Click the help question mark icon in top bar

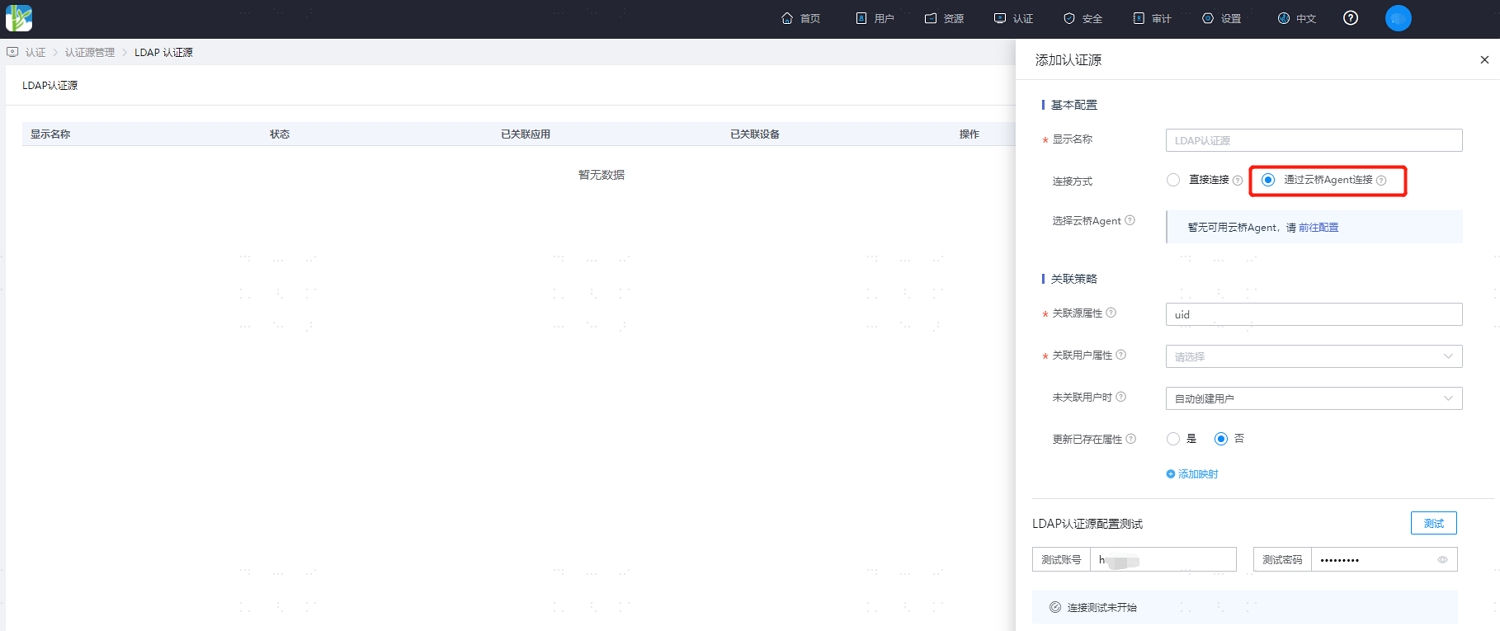click(1351, 18)
